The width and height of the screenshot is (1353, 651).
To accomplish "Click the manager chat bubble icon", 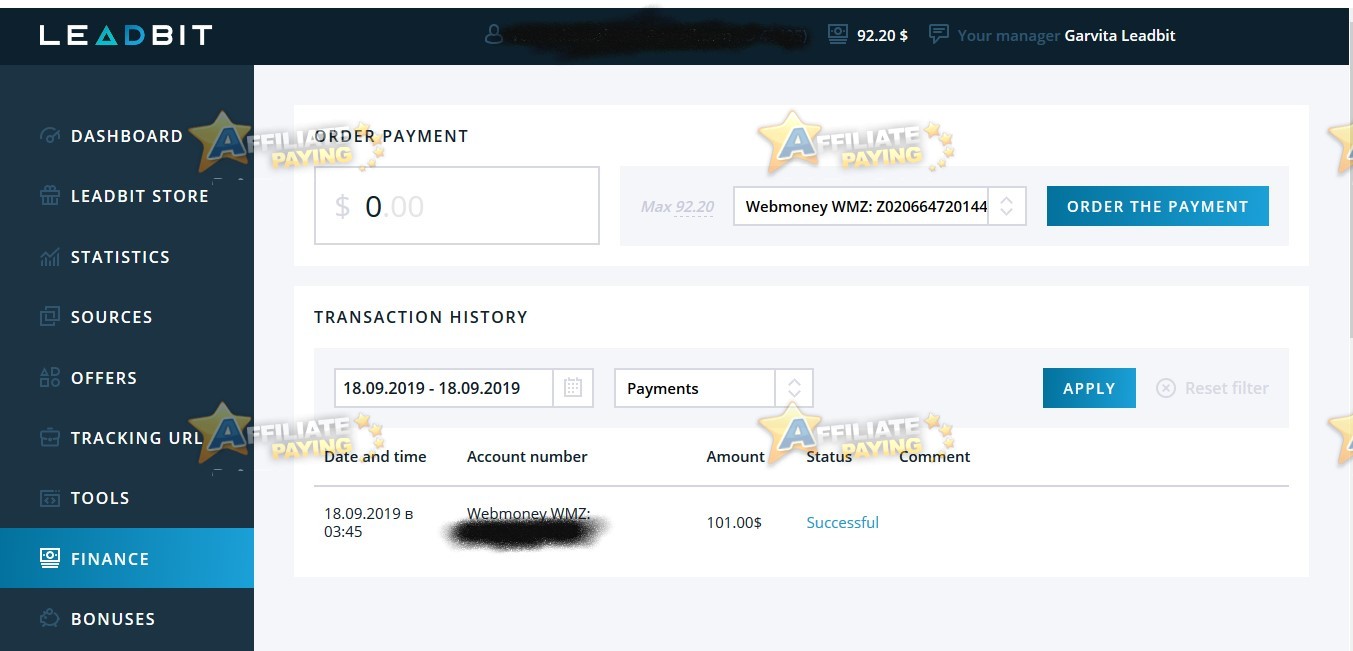I will 938,35.
